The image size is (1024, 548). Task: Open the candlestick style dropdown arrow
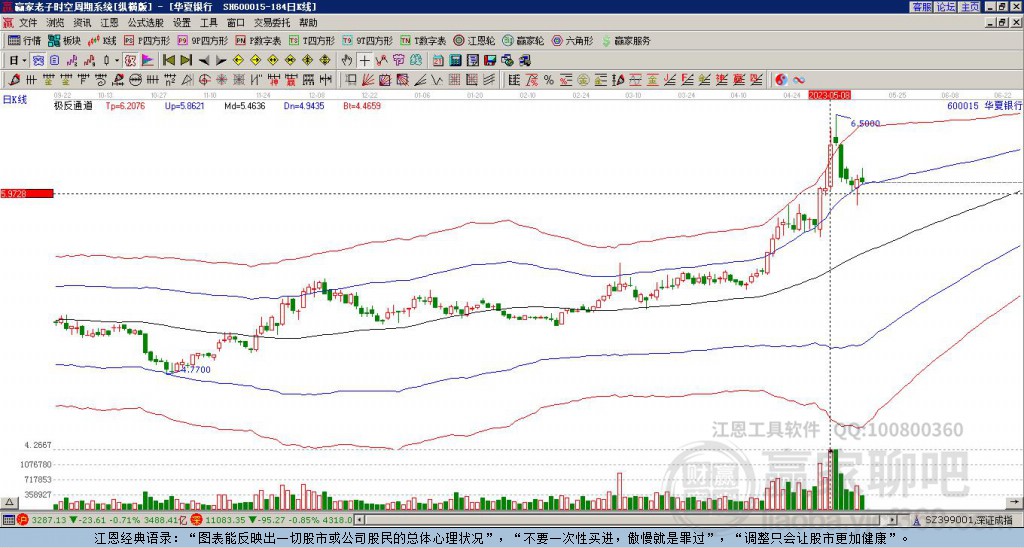(117, 60)
